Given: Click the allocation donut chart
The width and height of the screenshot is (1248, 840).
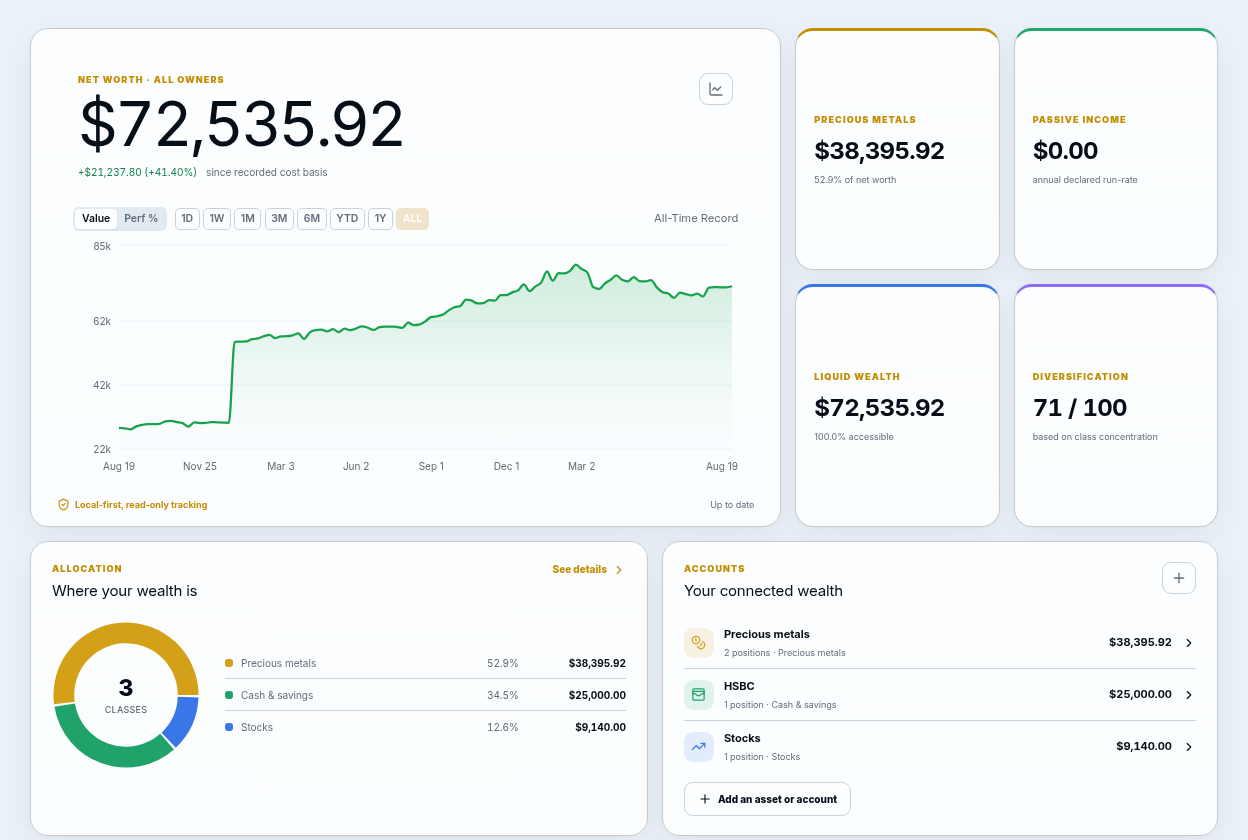Looking at the screenshot, I should pyautogui.click(x=126, y=695).
